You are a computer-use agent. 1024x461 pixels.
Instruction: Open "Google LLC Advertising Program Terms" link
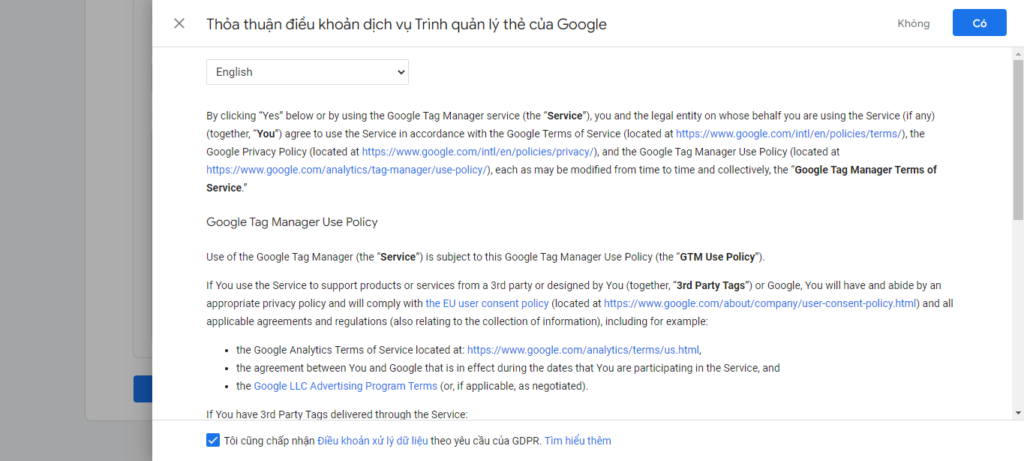point(345,386)
